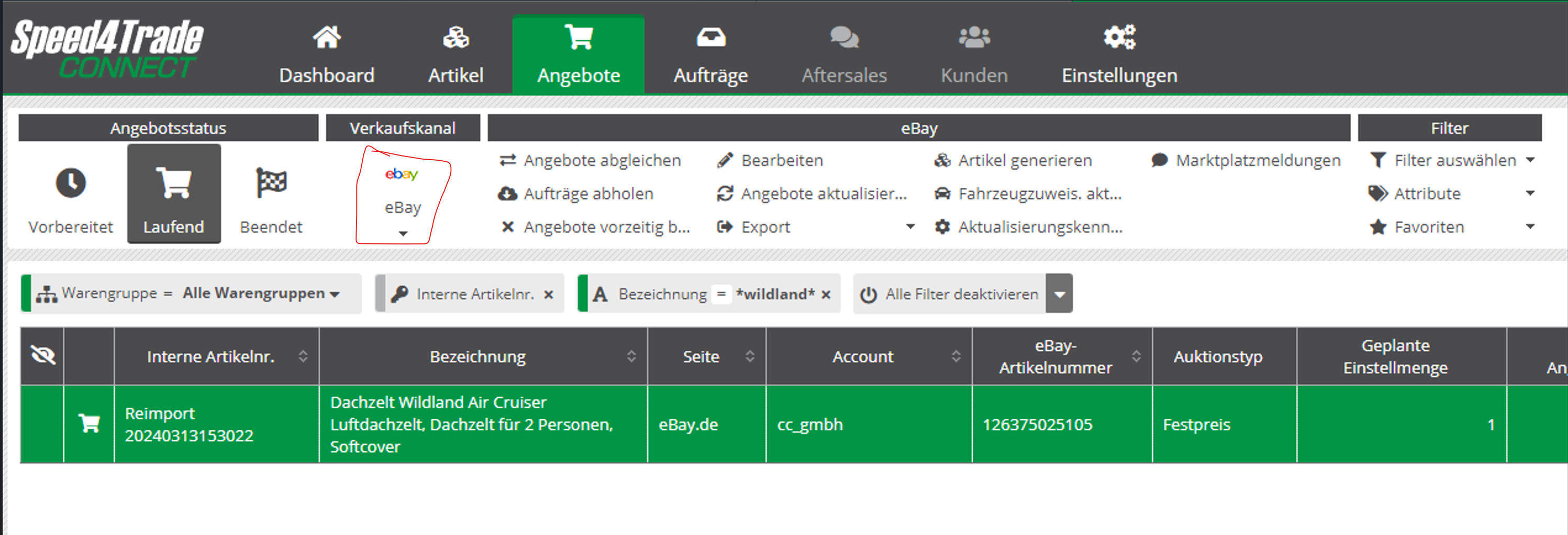The width and height of the screenshot is (1568, 535).
Task: Open Marktplatzmeldungen speech bubble
Action: [1245, 160]
